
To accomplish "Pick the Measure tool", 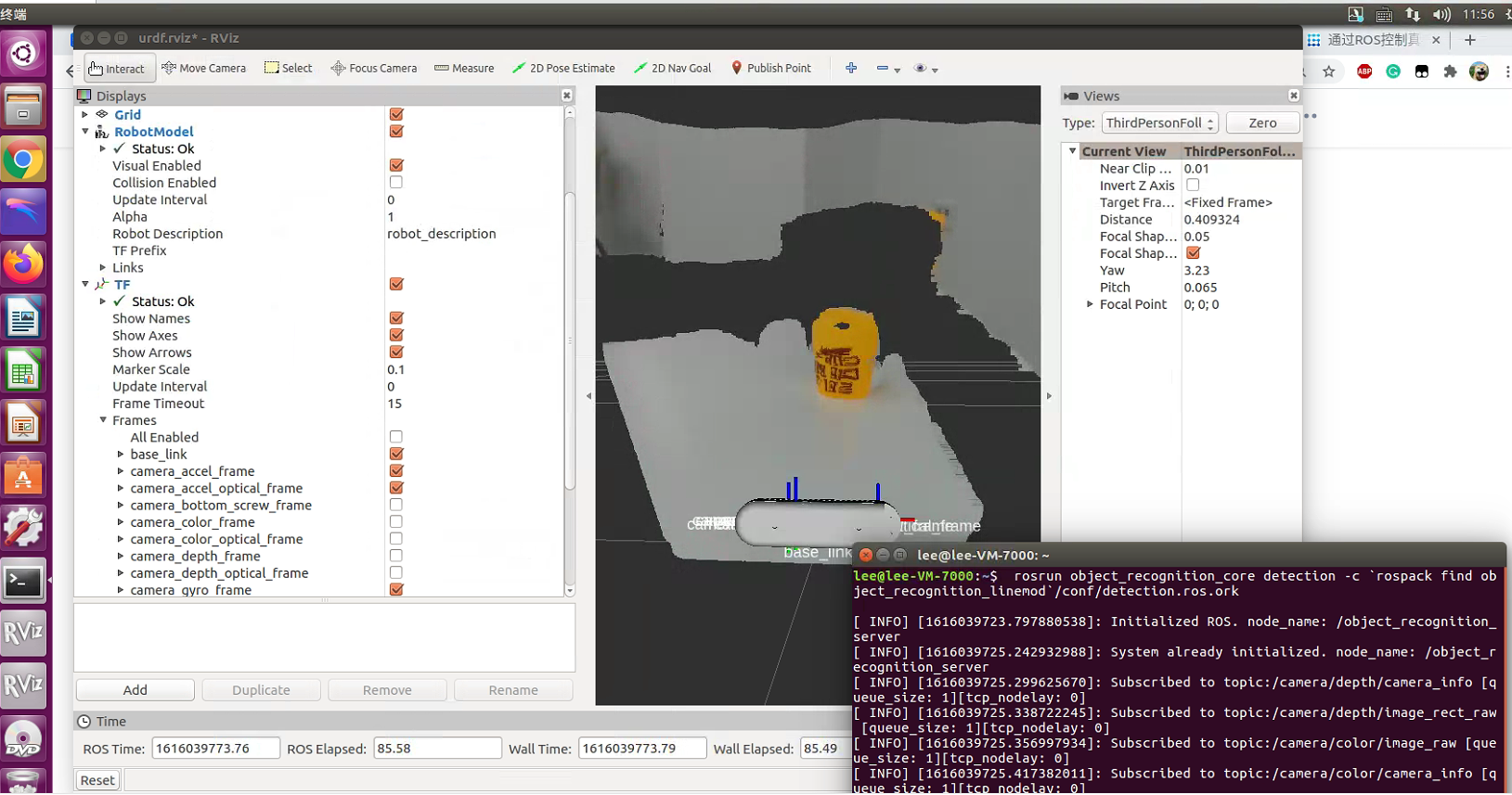I will 464,69.
